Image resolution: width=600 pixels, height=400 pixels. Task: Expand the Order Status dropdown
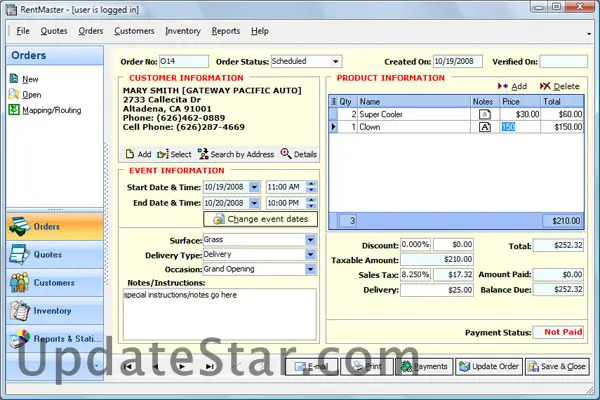(336, 62)
